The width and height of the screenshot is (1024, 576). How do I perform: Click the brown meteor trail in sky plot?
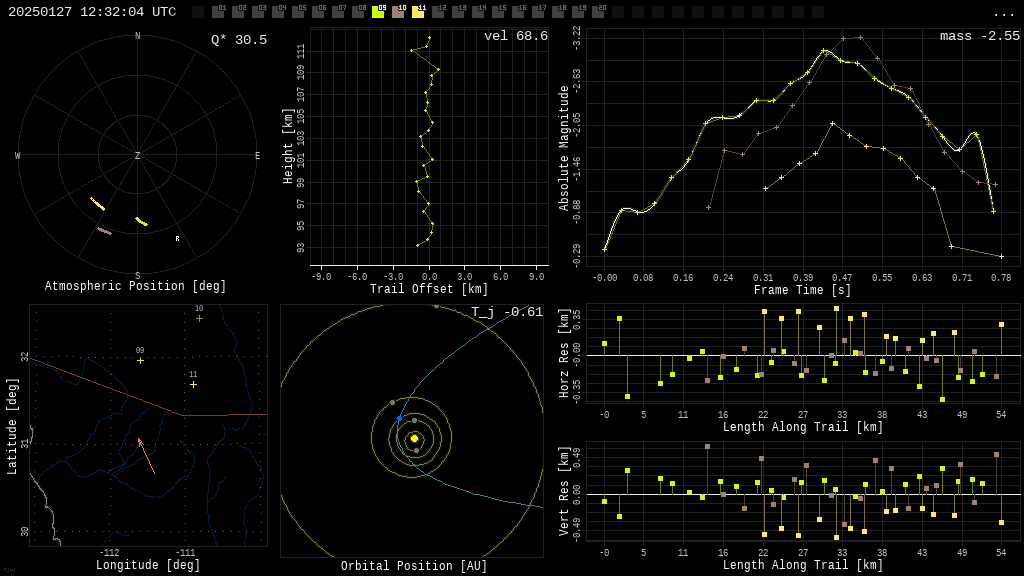click(104, 231)
